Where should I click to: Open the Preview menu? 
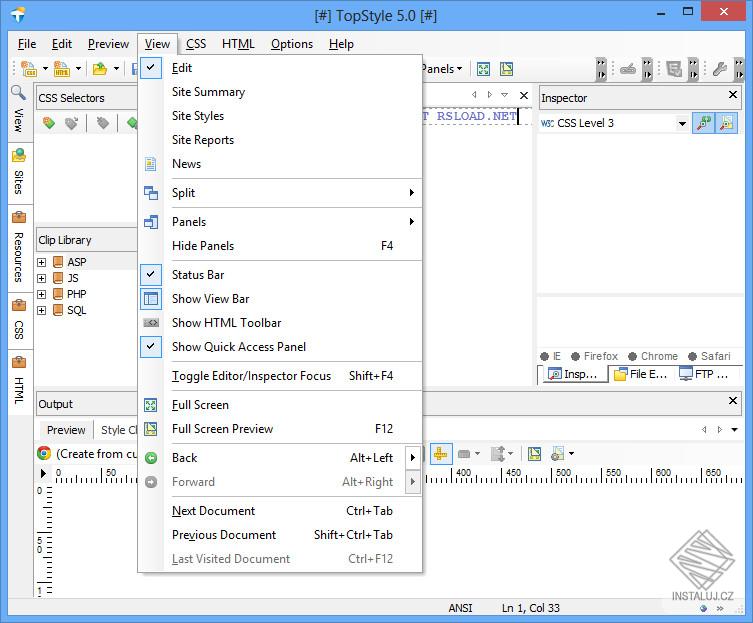tap(108, 44)
